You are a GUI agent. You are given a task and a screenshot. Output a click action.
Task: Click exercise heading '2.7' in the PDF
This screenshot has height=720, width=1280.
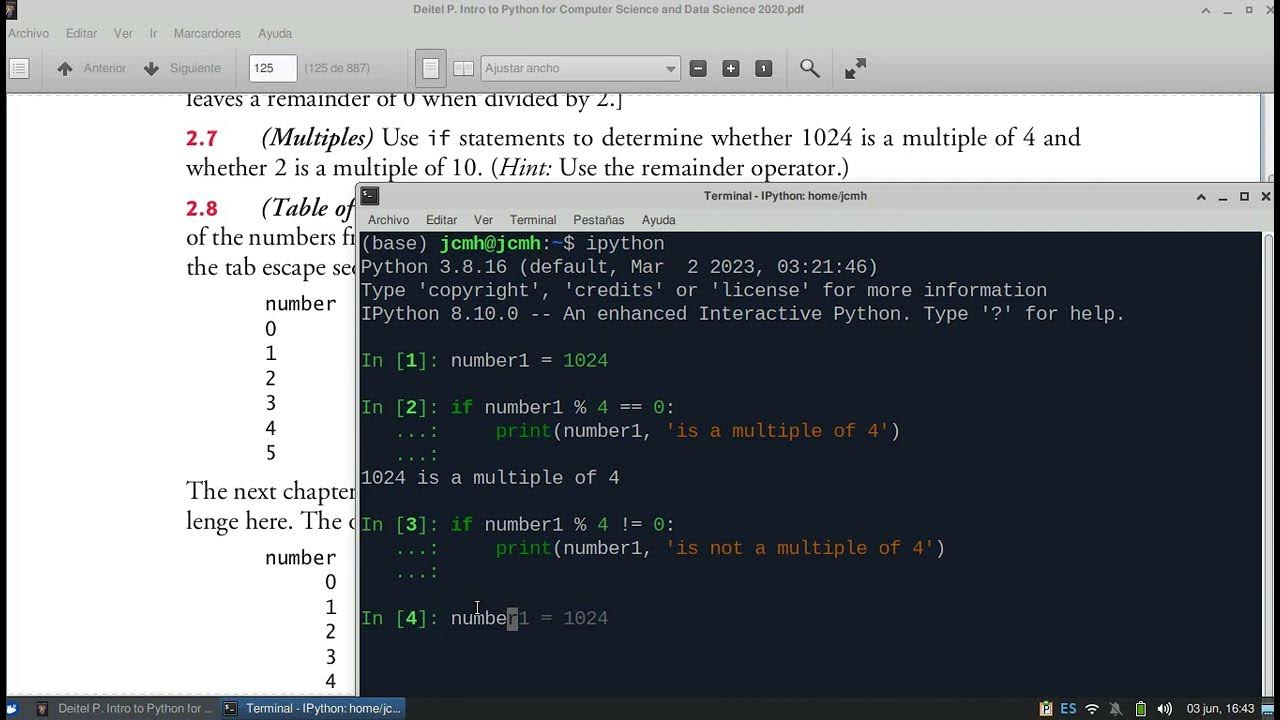click(x=201, y=138)
